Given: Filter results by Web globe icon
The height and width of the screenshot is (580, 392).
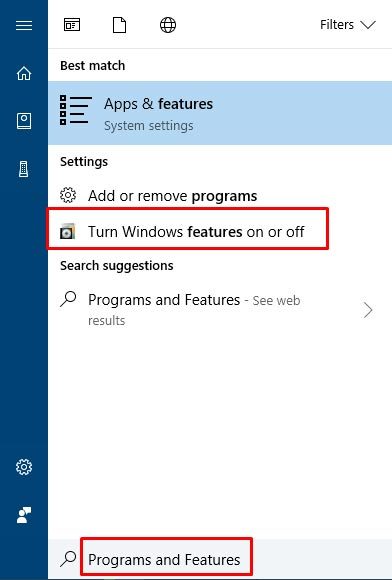Looking at the screenshot, I should pyautogui.click(x=168, y=25).
